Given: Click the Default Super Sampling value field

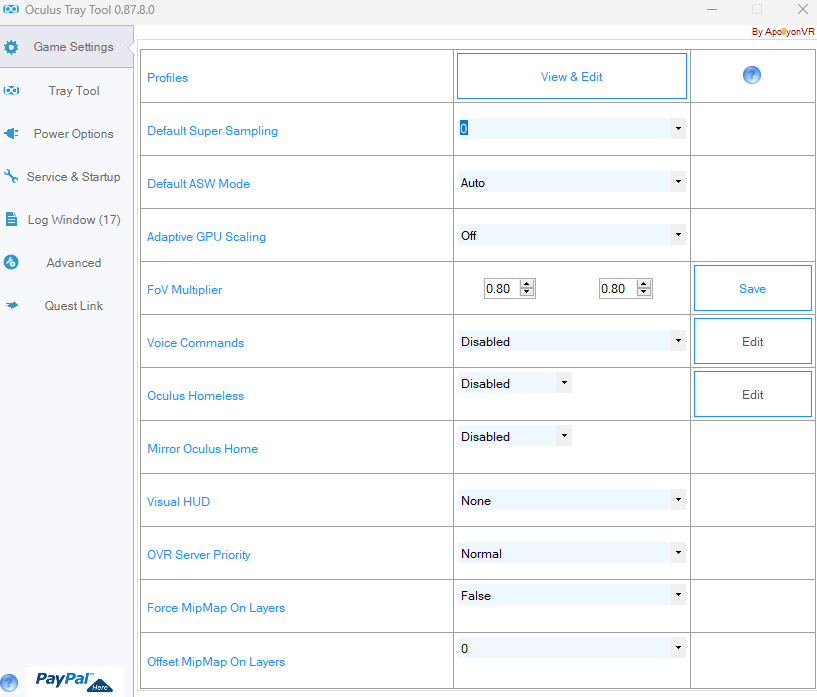Looking at the screenshot, I should [564, 129].
